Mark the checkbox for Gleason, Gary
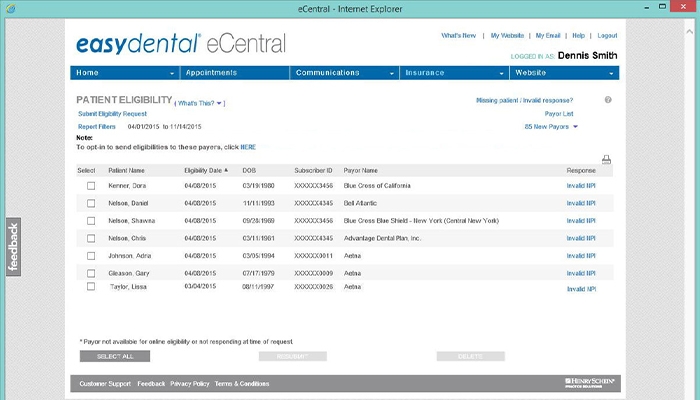 (91, 273)
